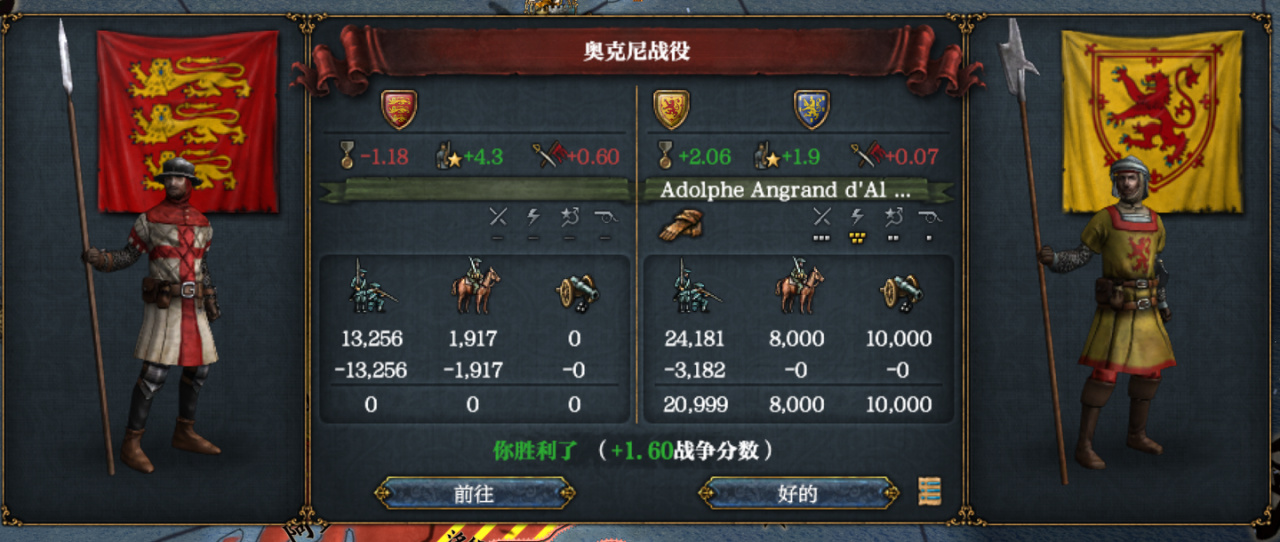Screen dimensions: 1280x542
Task: Click the left army artillery cannon icon
Action: pyautogui.click(x=575, y=290)
